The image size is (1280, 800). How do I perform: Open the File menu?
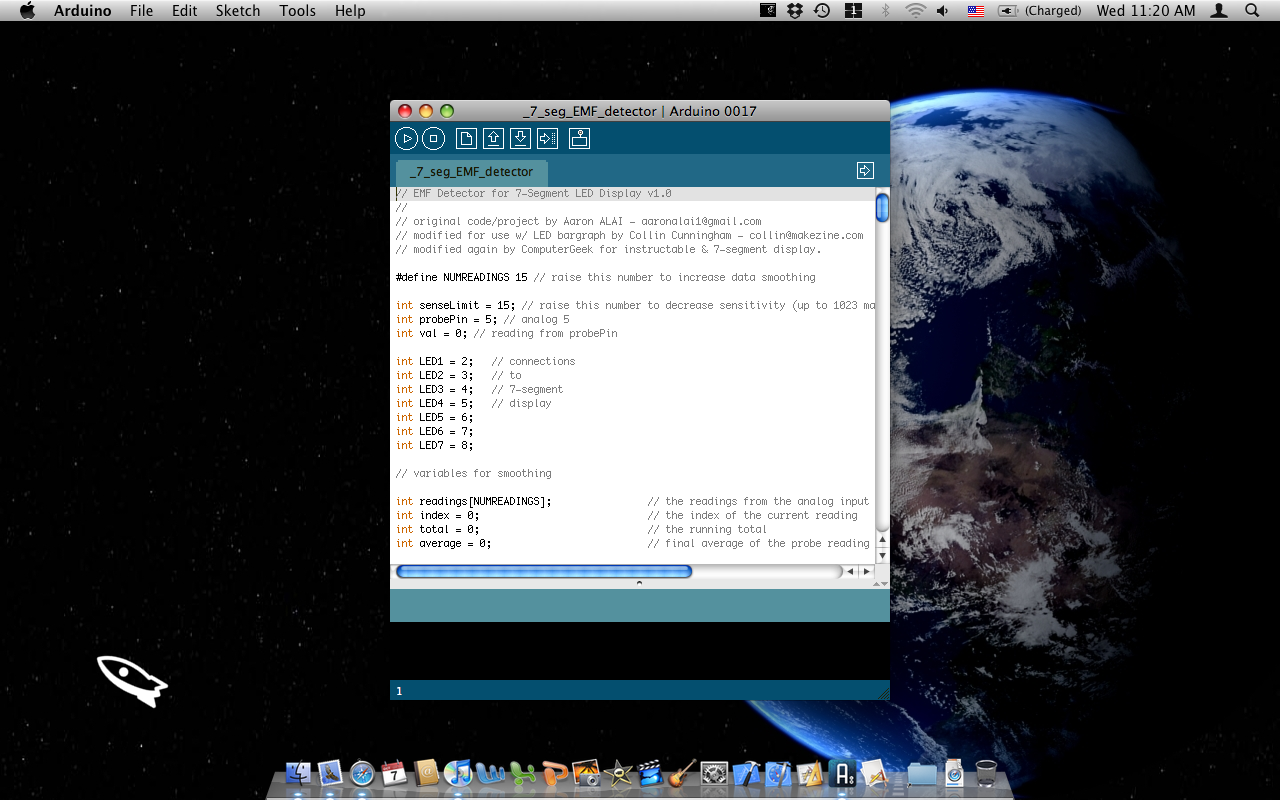[x=142, y=11]
